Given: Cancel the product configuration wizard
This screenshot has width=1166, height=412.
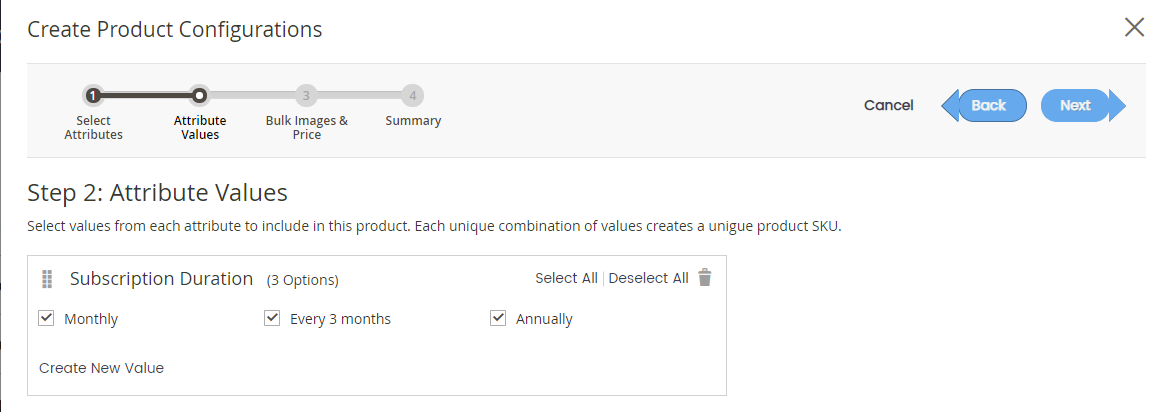Looking at the screenshot, I should coord(889,106).
